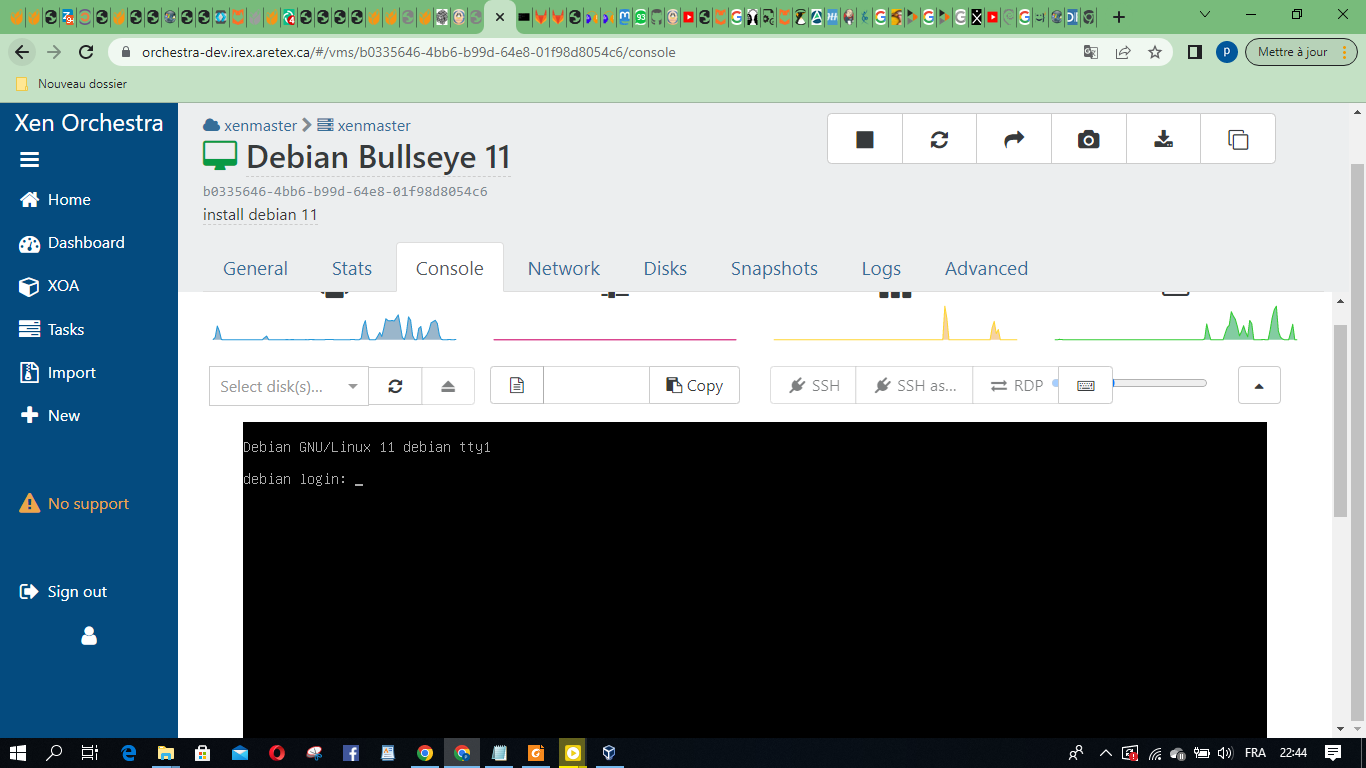
Task: Edit the 'install debian 11' description
Action: 260,215
